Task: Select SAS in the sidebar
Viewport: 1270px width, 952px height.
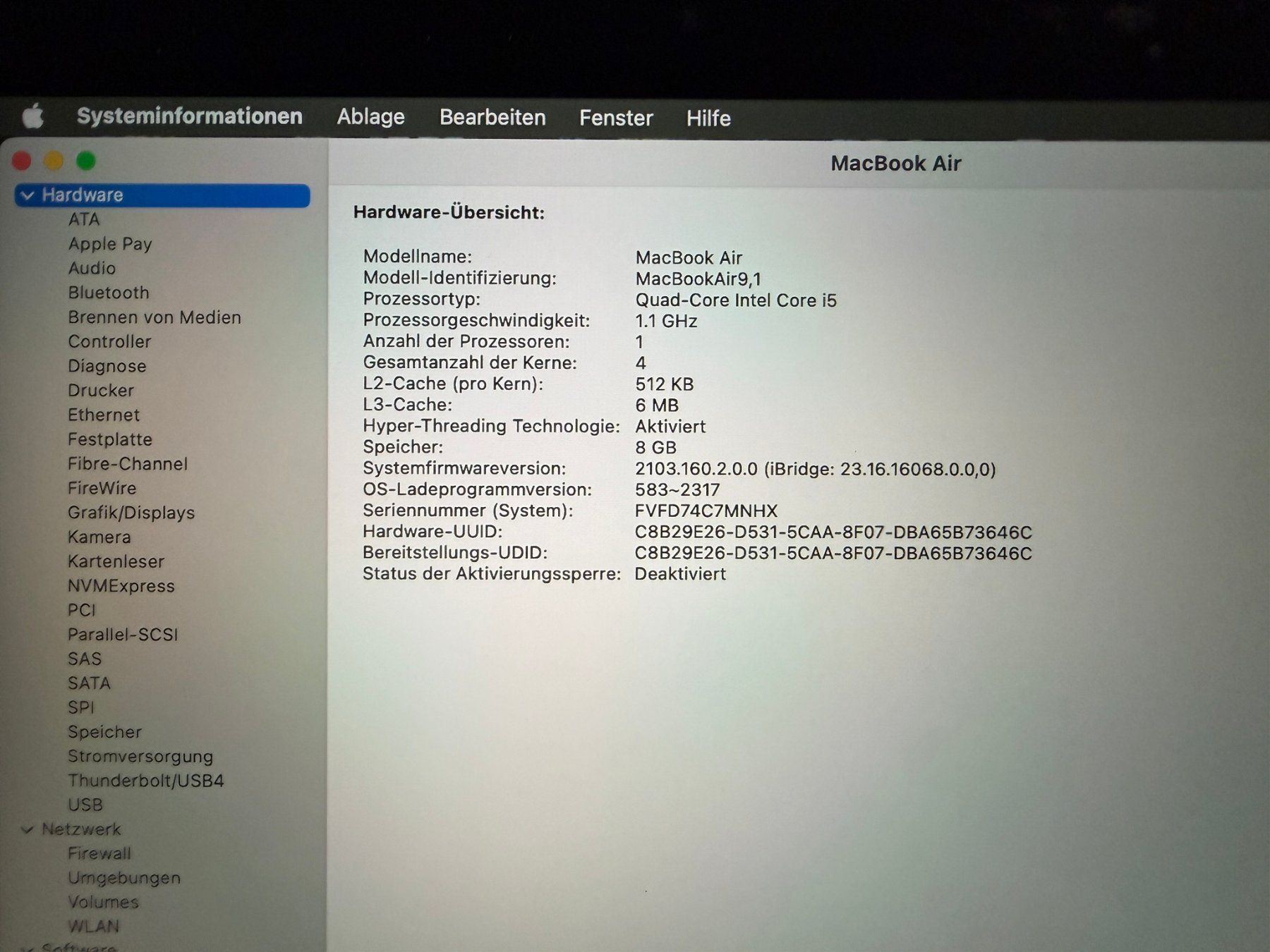Action: coord(85,659)
